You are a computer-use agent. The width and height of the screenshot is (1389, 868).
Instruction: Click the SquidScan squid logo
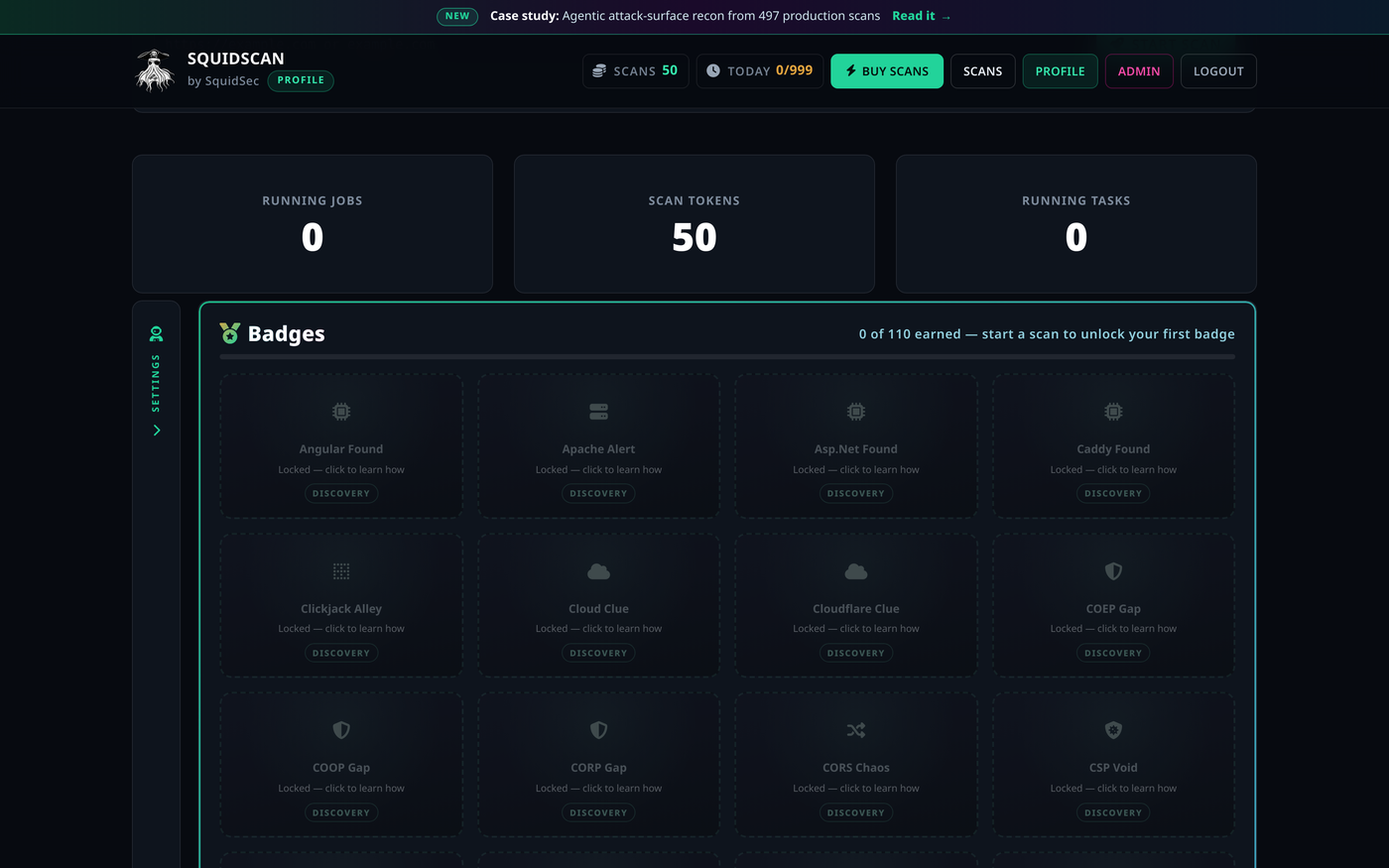pyautogui.click(x=155, y=70)
